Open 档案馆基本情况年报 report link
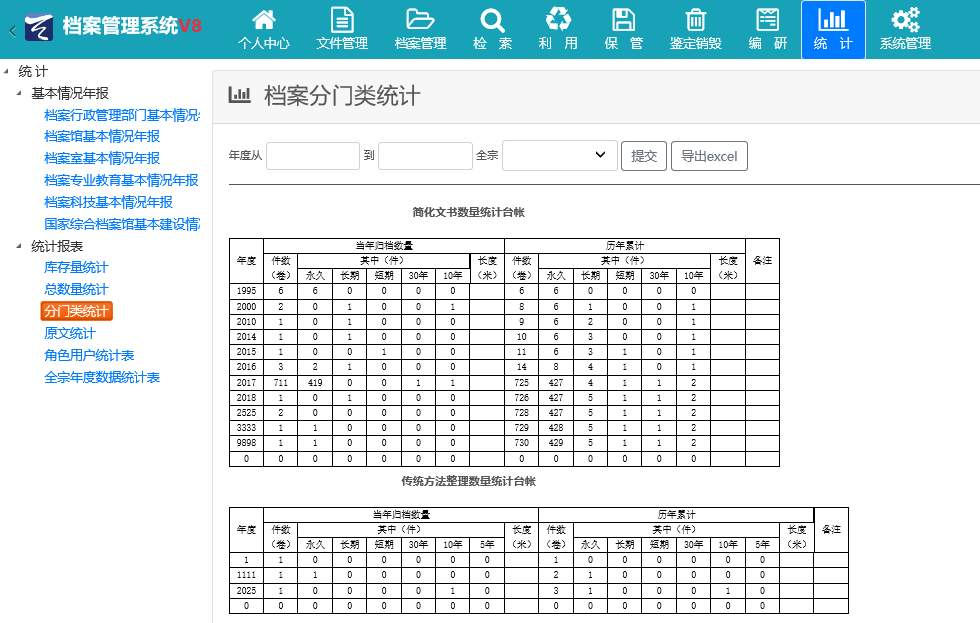Image resolution: width=980 pixels, height=623 pixels. [x=102, y=136]
